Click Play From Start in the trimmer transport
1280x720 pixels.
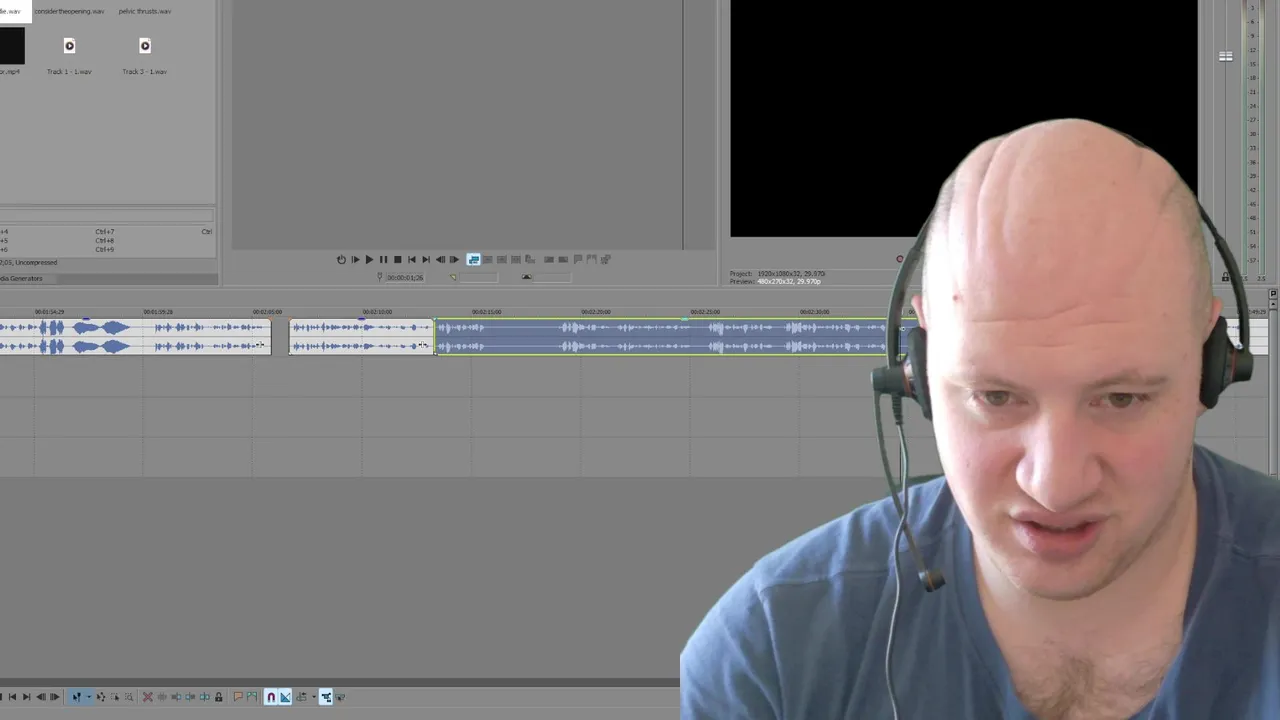[x=355, y=259]
